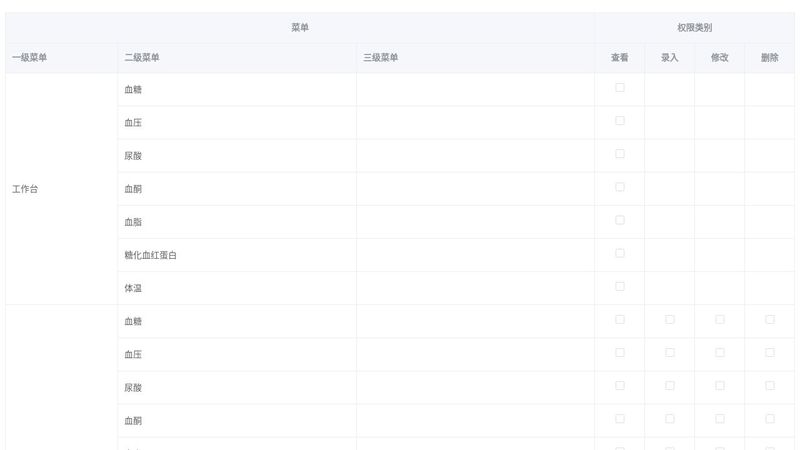Check 修改 for 血糖 in the lower group

(720, 320)
